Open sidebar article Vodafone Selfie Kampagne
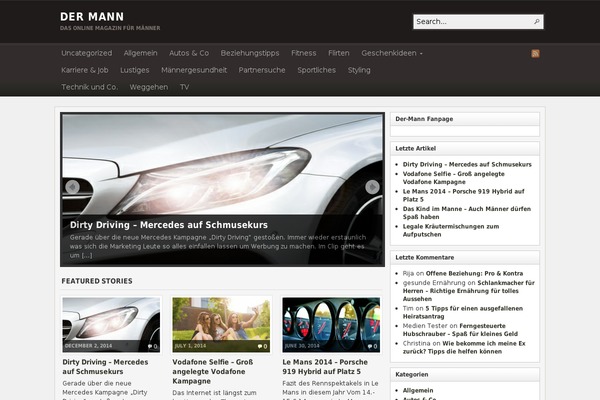The width and height of the screenshot is (600, 400). point(454,178)
